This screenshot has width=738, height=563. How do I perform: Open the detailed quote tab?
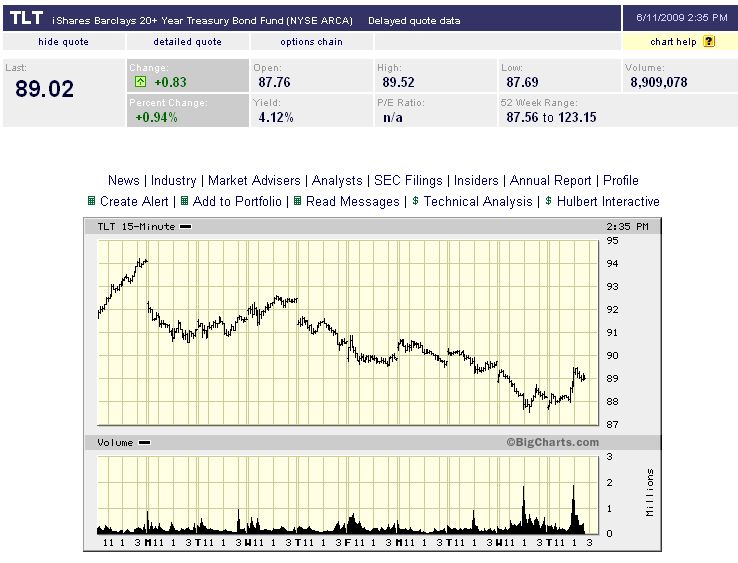click(x=187, y=41)
